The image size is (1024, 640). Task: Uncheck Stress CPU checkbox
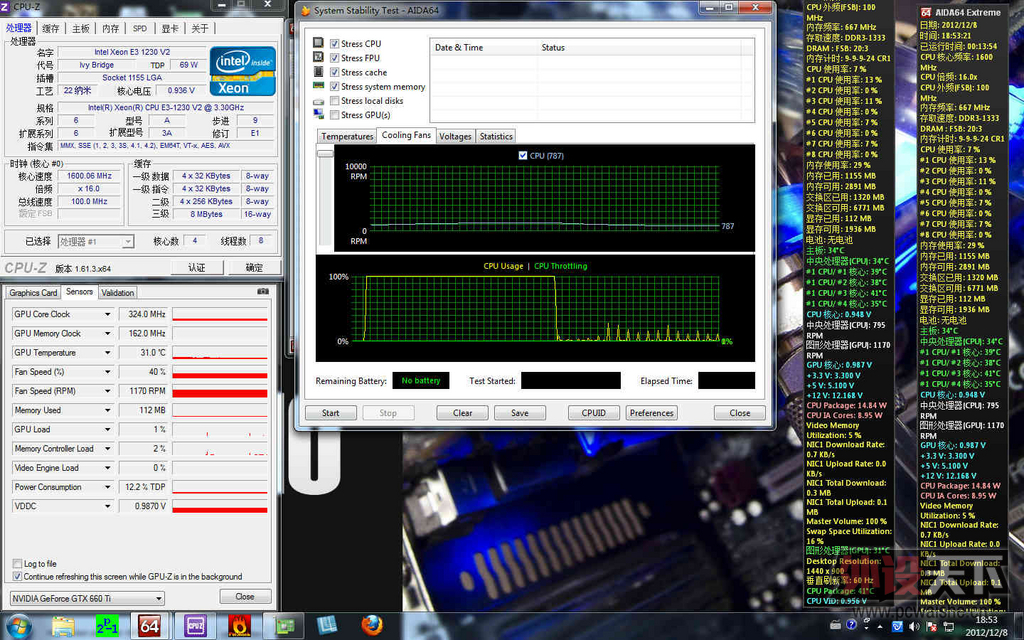tap(334, 44)
